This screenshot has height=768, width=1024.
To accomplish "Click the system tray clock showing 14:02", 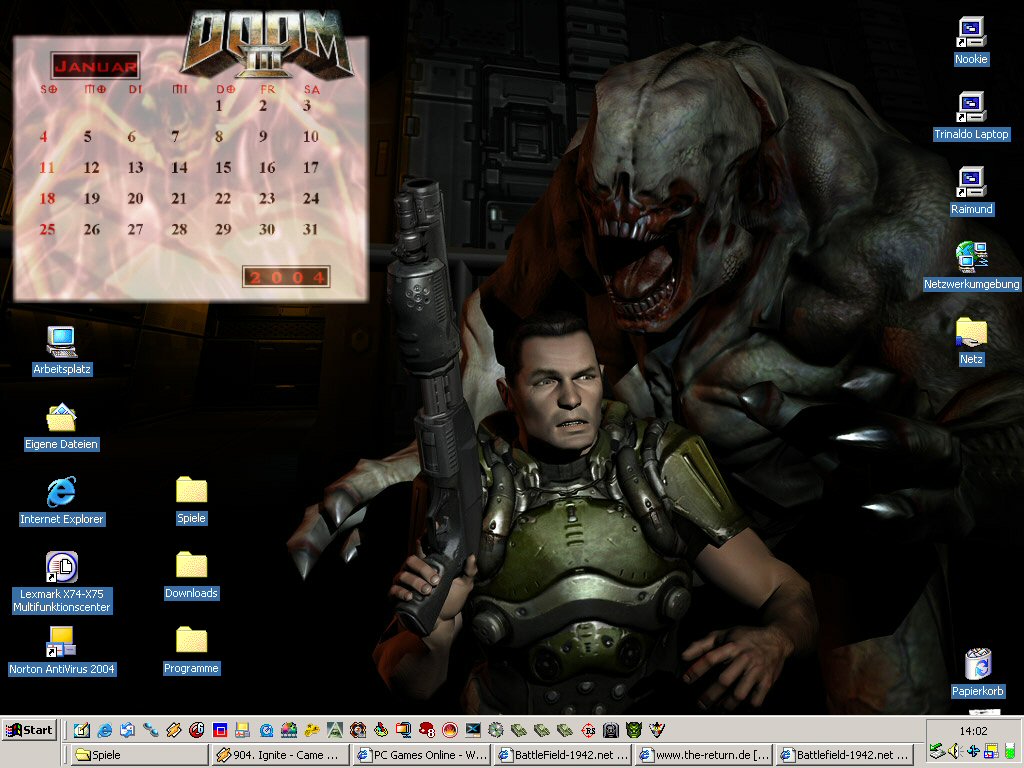I will click(x=973, y=731).
